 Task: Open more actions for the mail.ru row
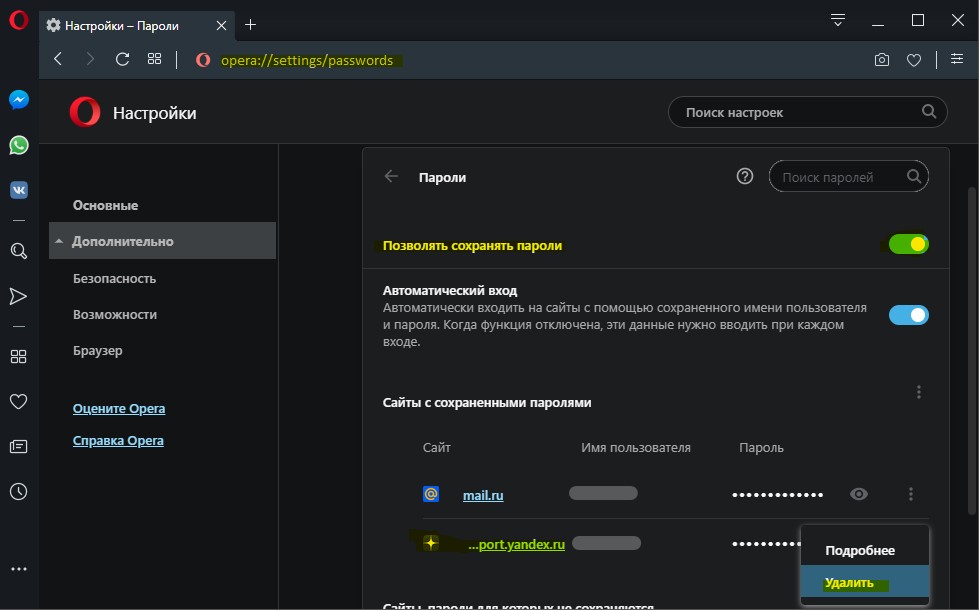911,494
